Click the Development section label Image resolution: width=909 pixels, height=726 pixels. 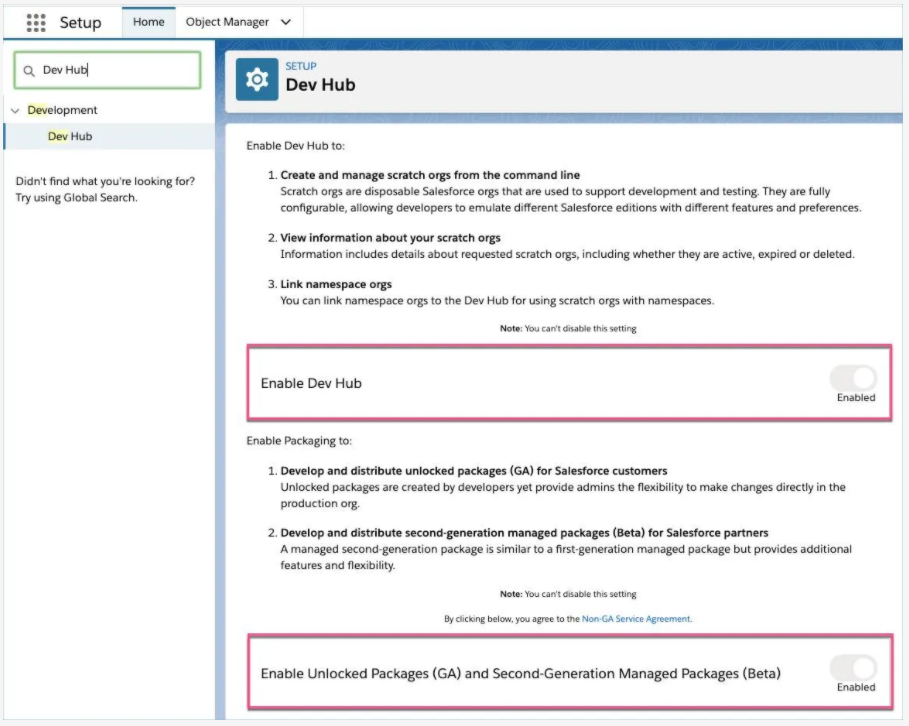coord(62,110)
